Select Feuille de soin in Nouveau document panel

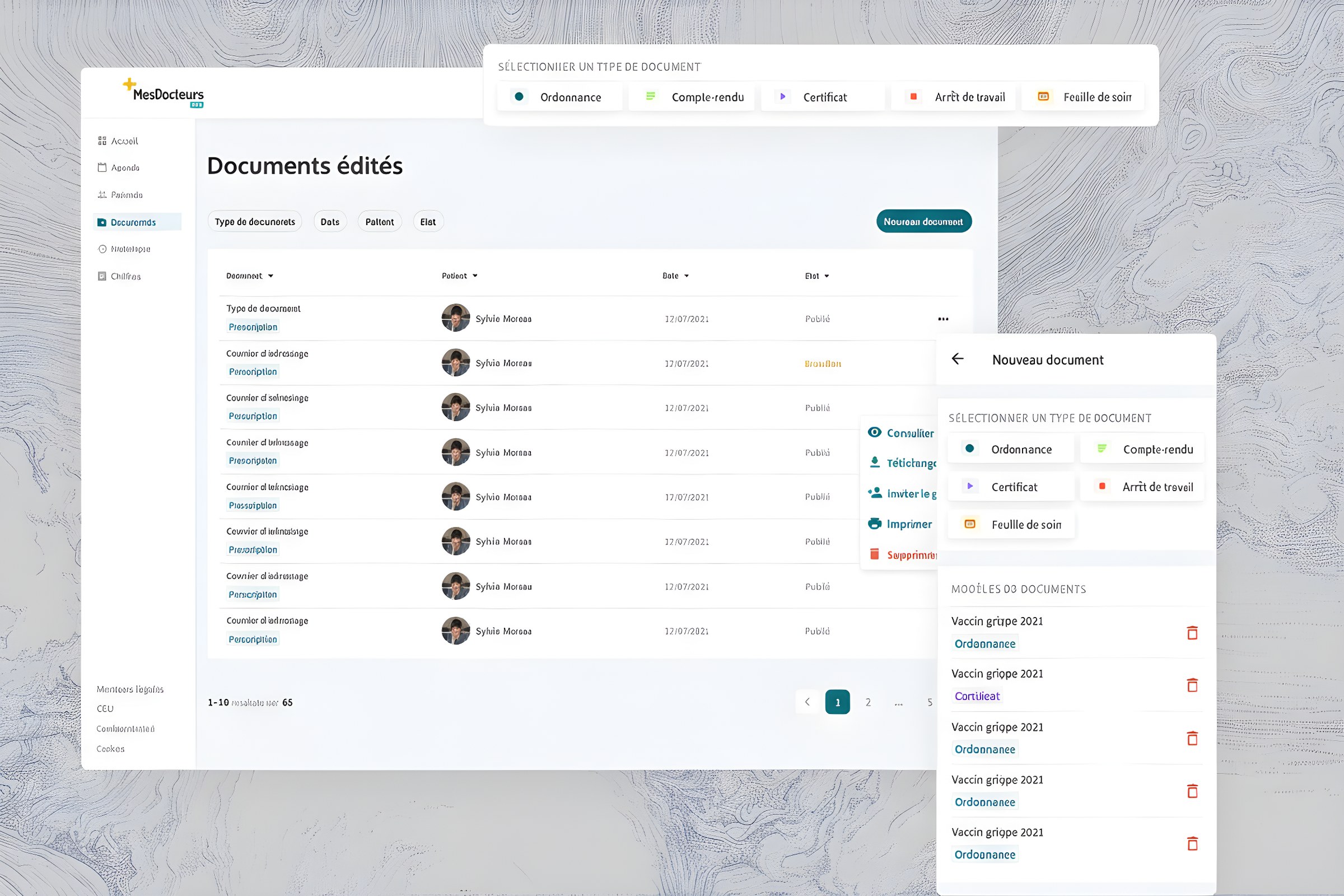(x=1011, y=525)
